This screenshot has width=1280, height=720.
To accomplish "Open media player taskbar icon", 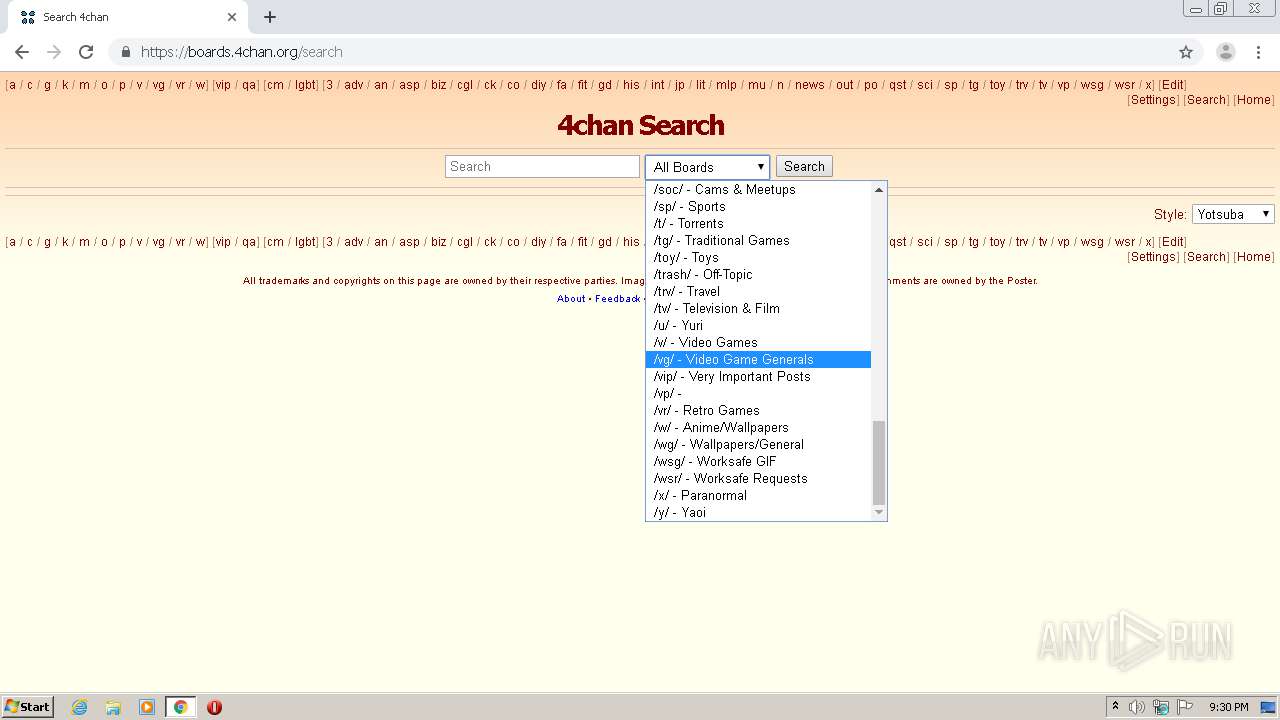I will tap(147, 707).
